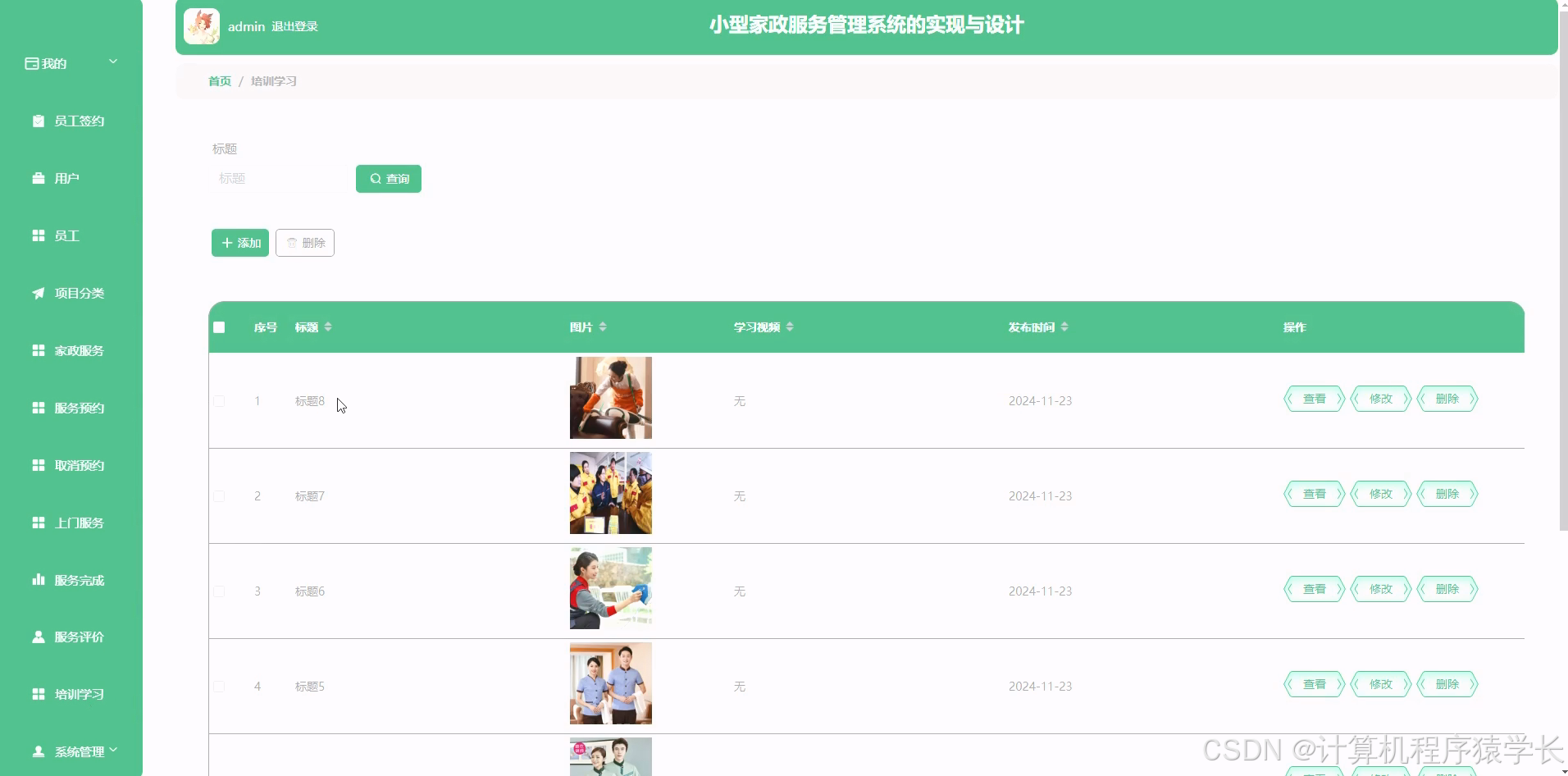This screenshot has width=1568, height=776.
Task: Click 培训学习 in the breadcrumb
Action: (274, 81)
